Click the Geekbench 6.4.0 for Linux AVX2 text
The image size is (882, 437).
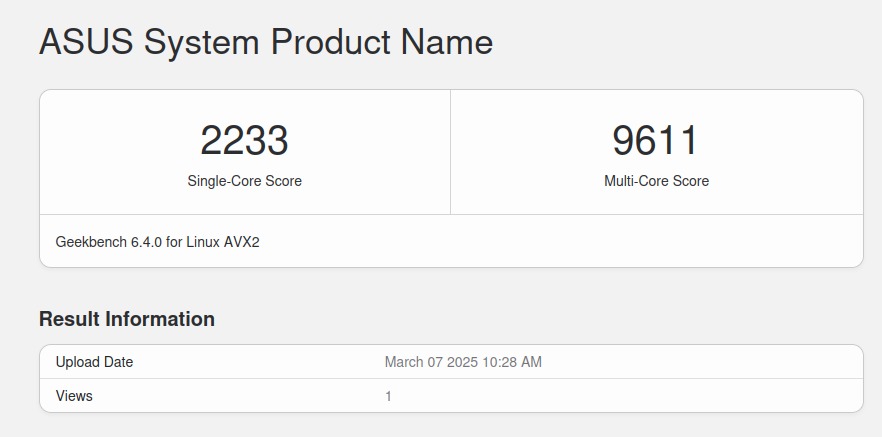coord(157,242)
